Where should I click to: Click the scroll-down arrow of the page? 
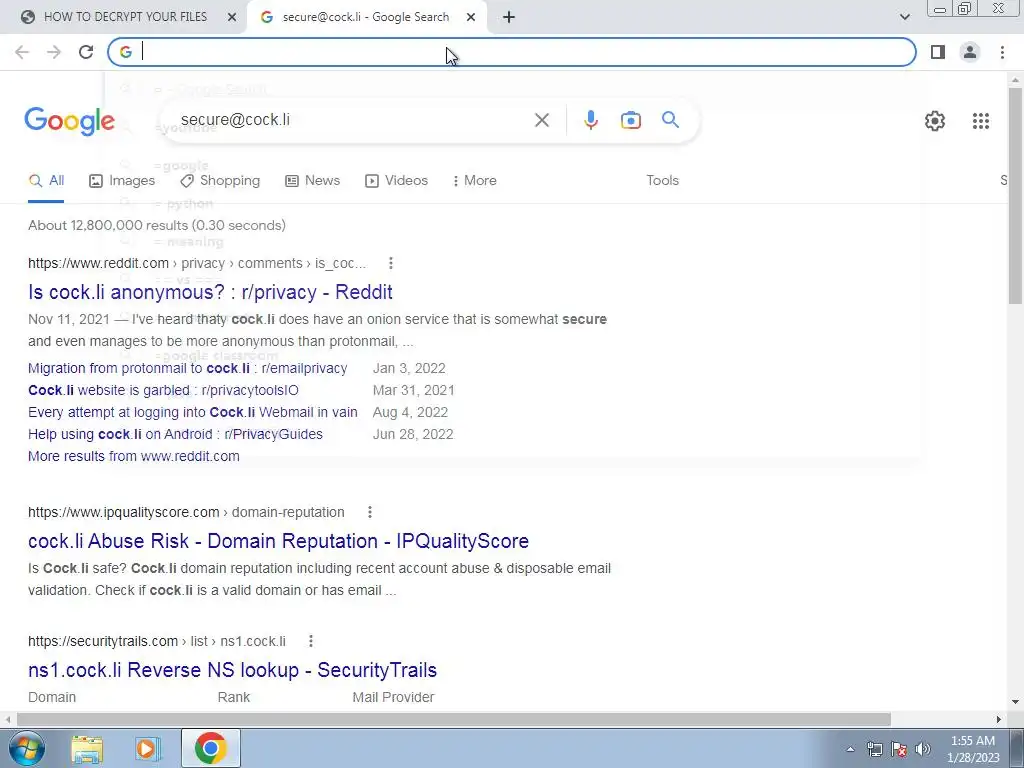click(1015, 702)
